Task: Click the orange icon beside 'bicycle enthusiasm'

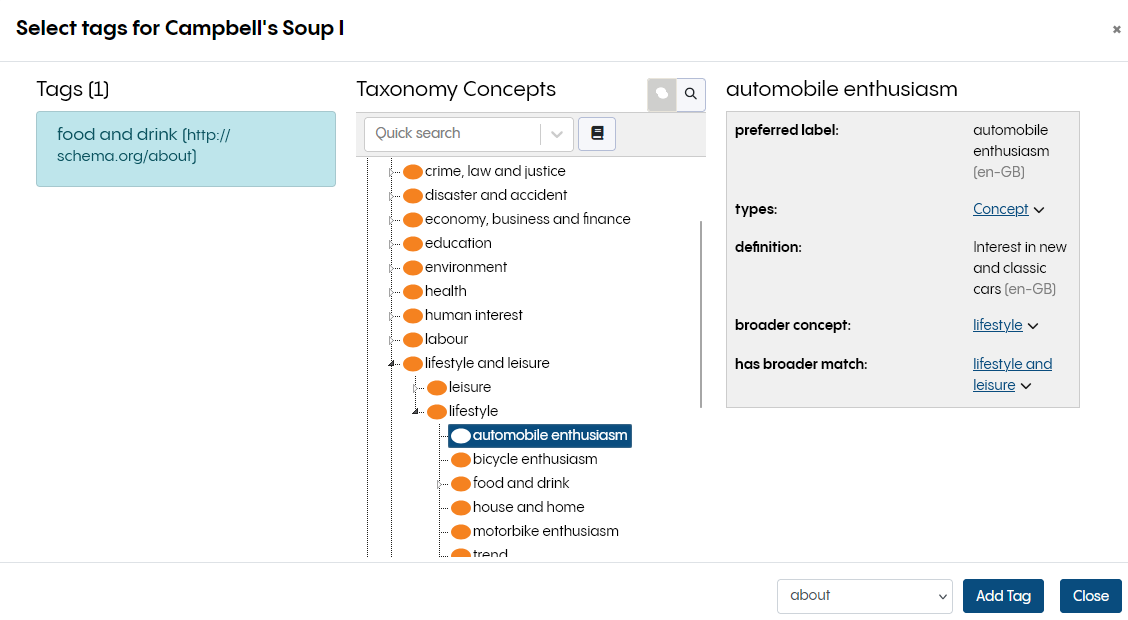Action: [x=461, y=460]
